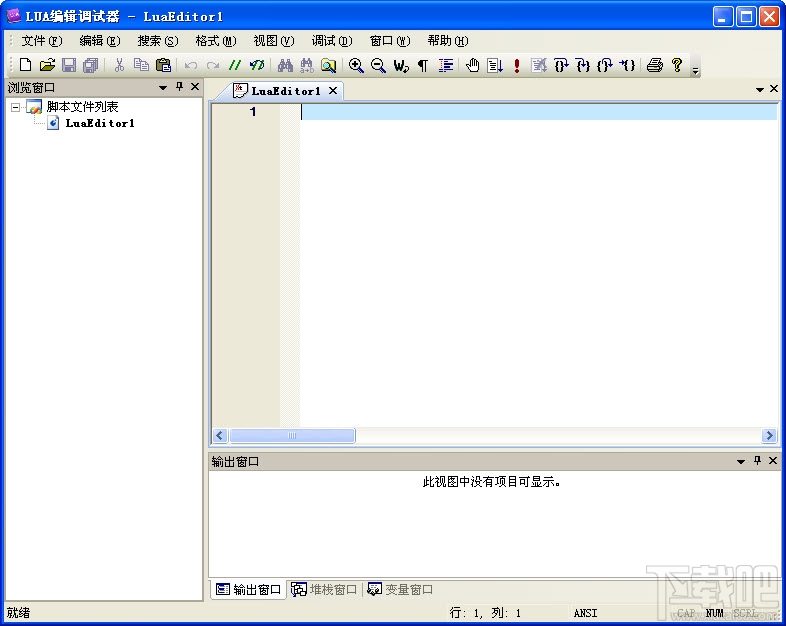Click the ANSI encoding status bar entry
The height and width of the screenshot is (626, 786).
click(x=585, y=613)
